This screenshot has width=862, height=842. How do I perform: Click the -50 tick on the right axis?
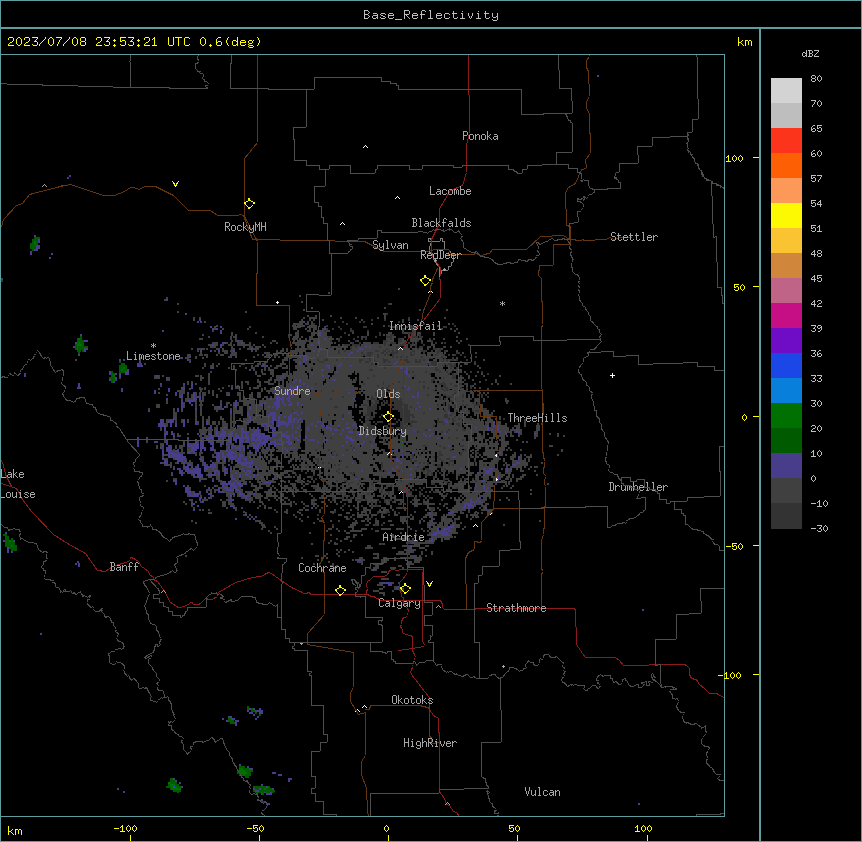(734, 546)
